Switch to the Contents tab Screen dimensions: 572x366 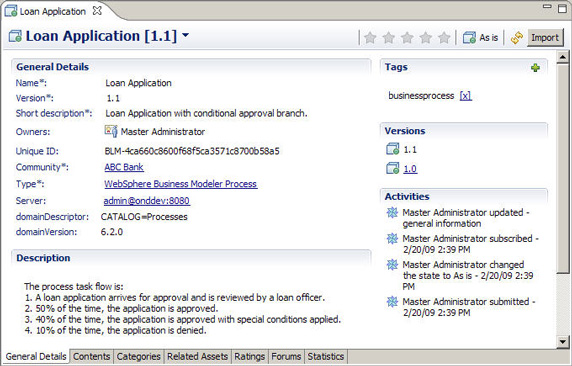[x=92, y=357]
